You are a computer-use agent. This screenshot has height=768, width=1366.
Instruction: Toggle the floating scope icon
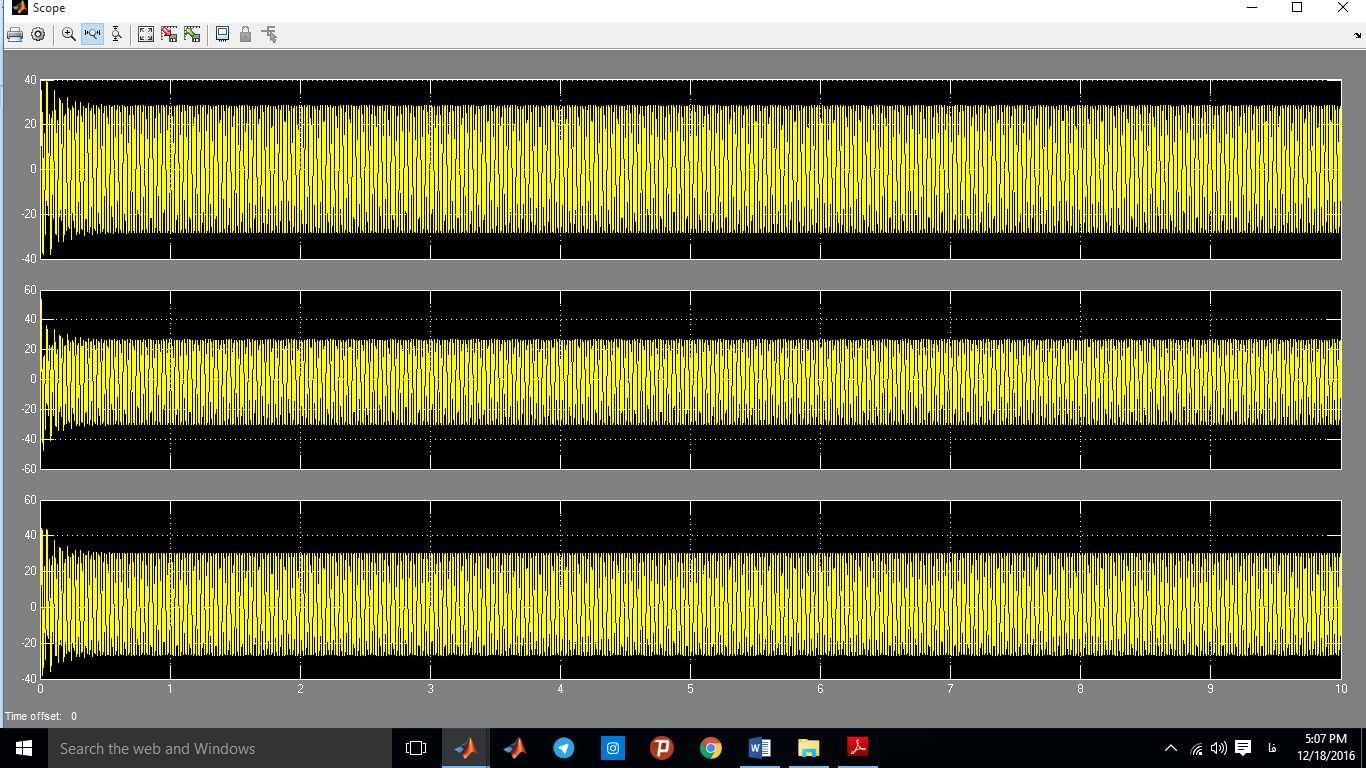point(222,34)
